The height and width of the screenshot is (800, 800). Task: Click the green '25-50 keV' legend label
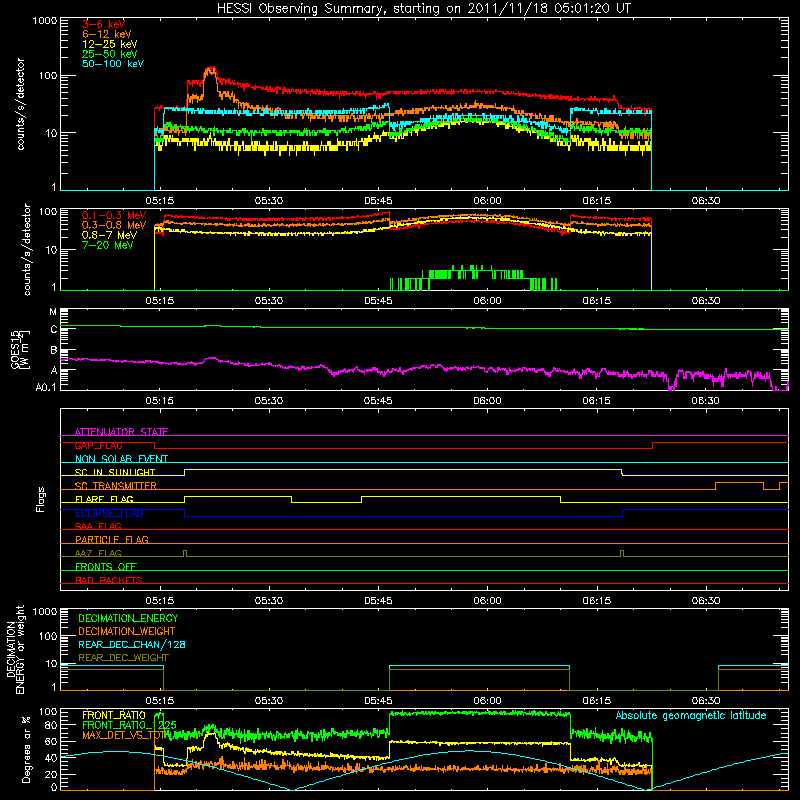click(x=110, y=54)
